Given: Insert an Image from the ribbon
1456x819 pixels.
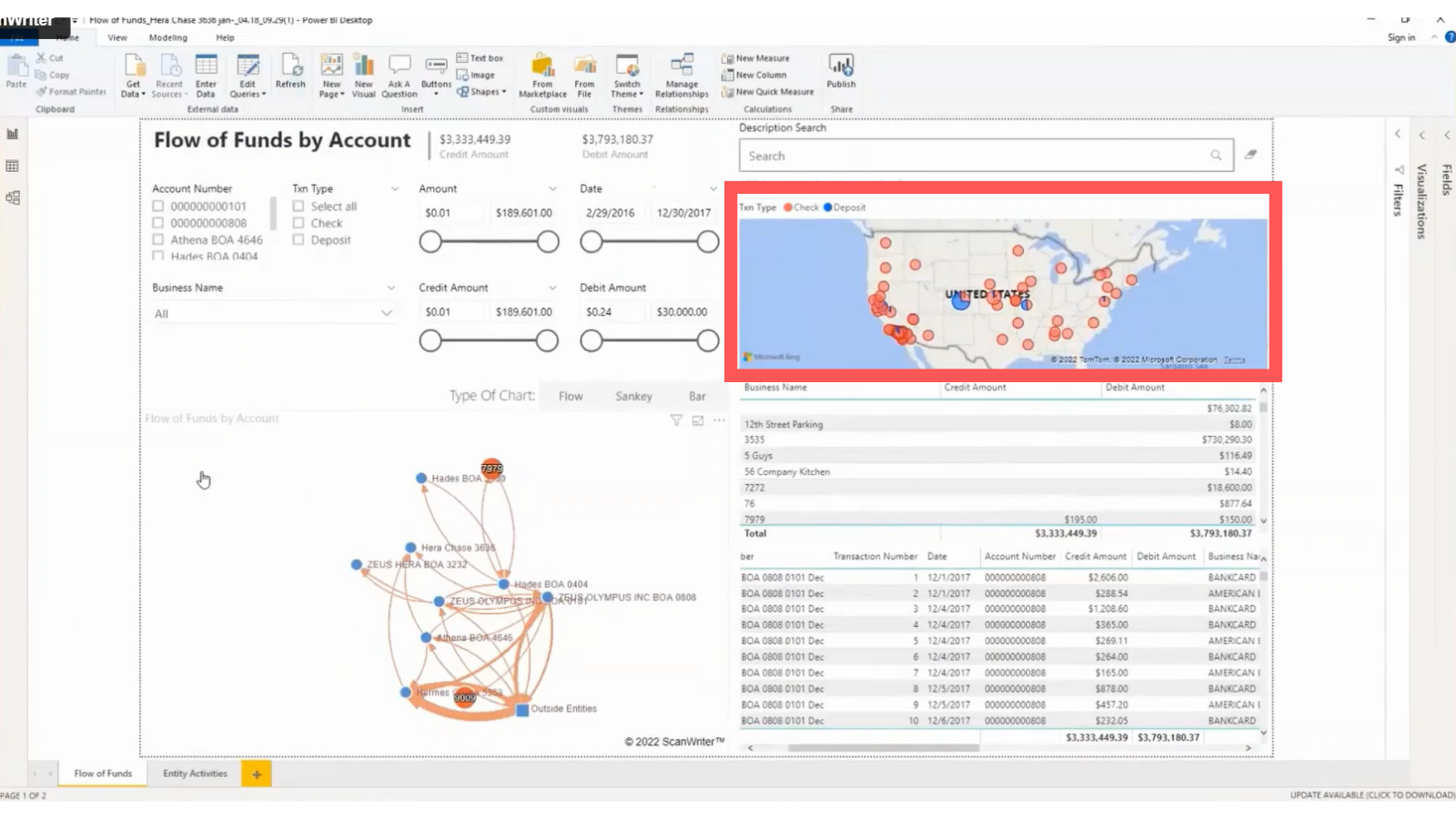Looking at the screenshot, I should coord(476,75).
